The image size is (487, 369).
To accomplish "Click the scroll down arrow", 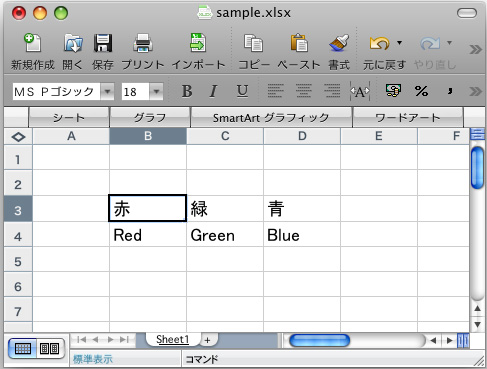I will [477, 324].
